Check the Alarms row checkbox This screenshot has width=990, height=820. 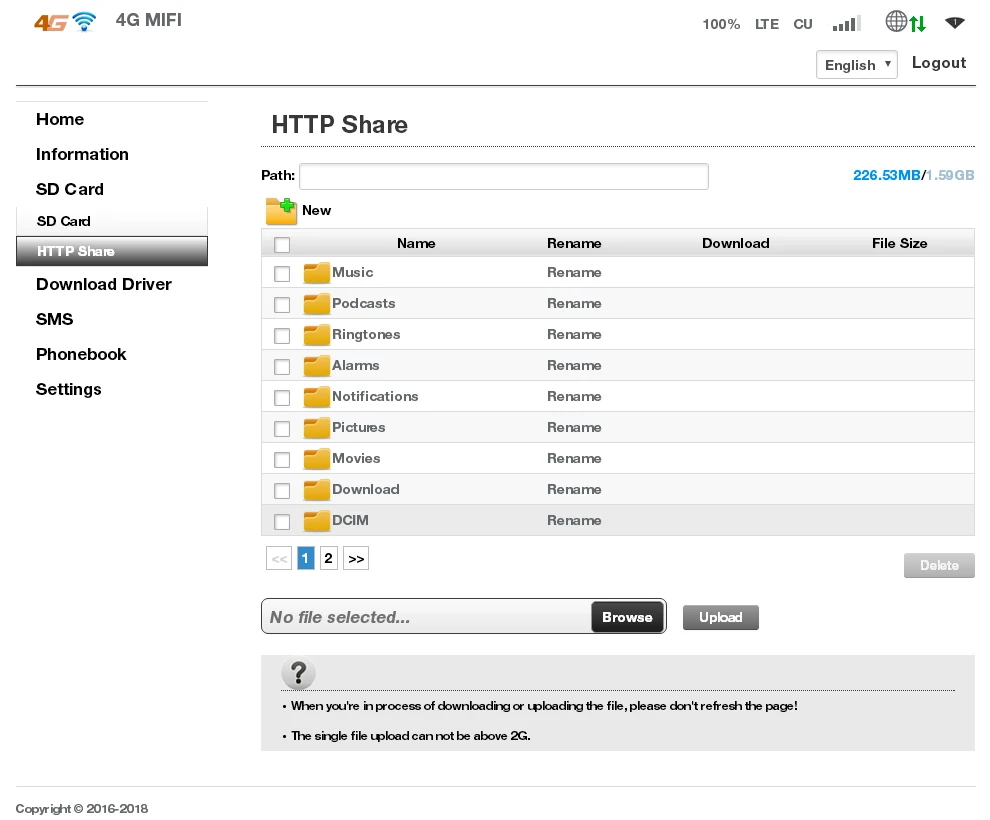(282, 366)
